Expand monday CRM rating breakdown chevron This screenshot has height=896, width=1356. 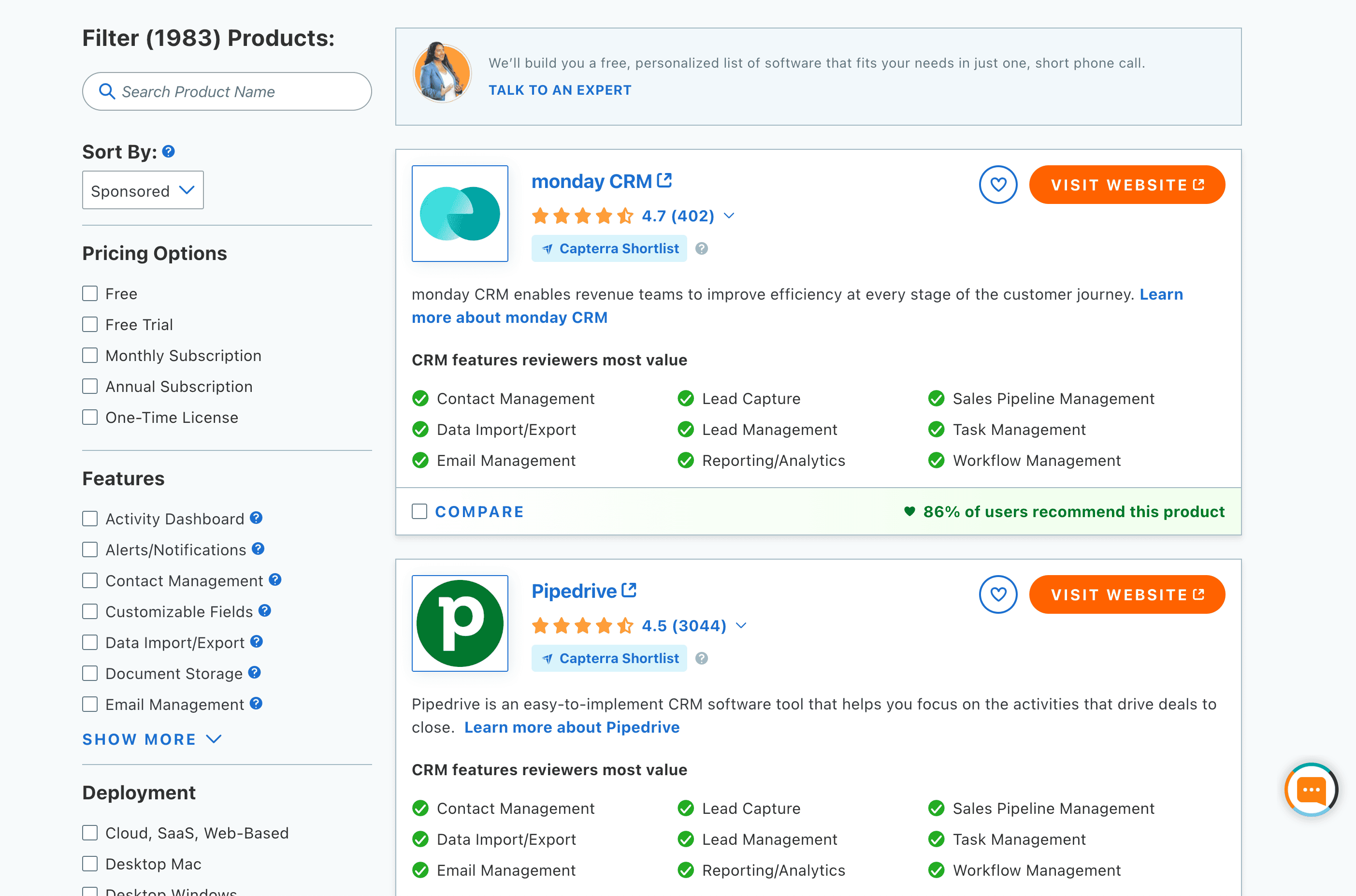[729, 216]
